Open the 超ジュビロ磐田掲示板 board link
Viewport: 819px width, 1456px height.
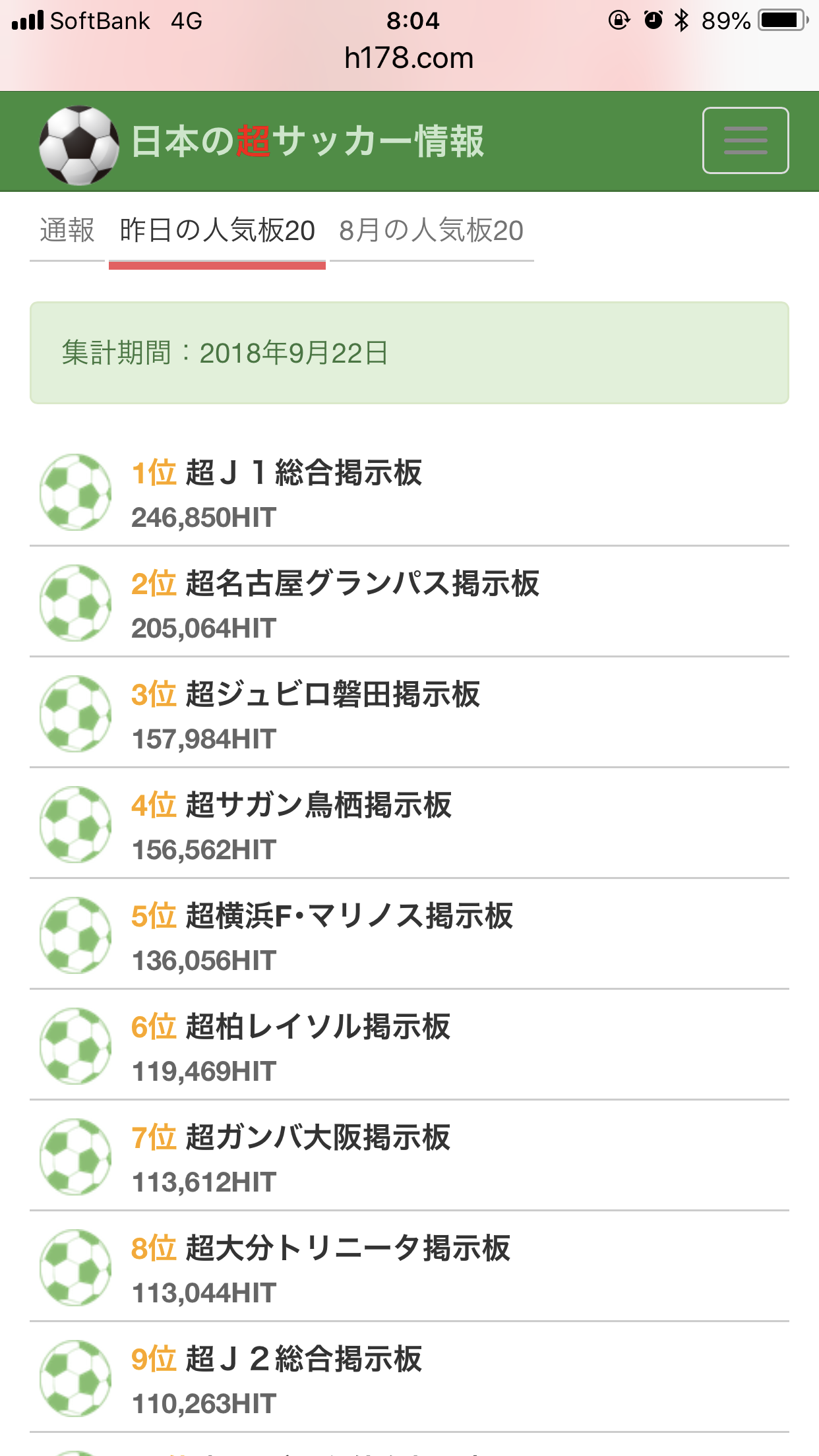click(332, 694)
